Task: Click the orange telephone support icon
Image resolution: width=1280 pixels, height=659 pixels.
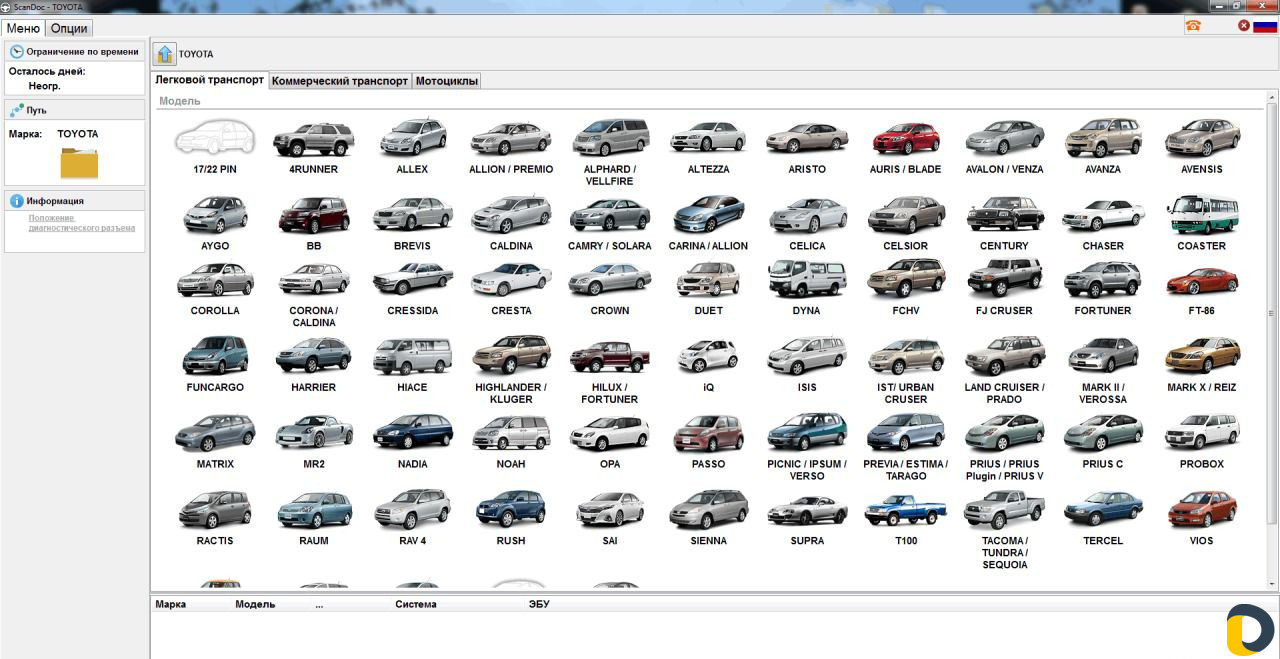Action: [x=1193, y=26]
